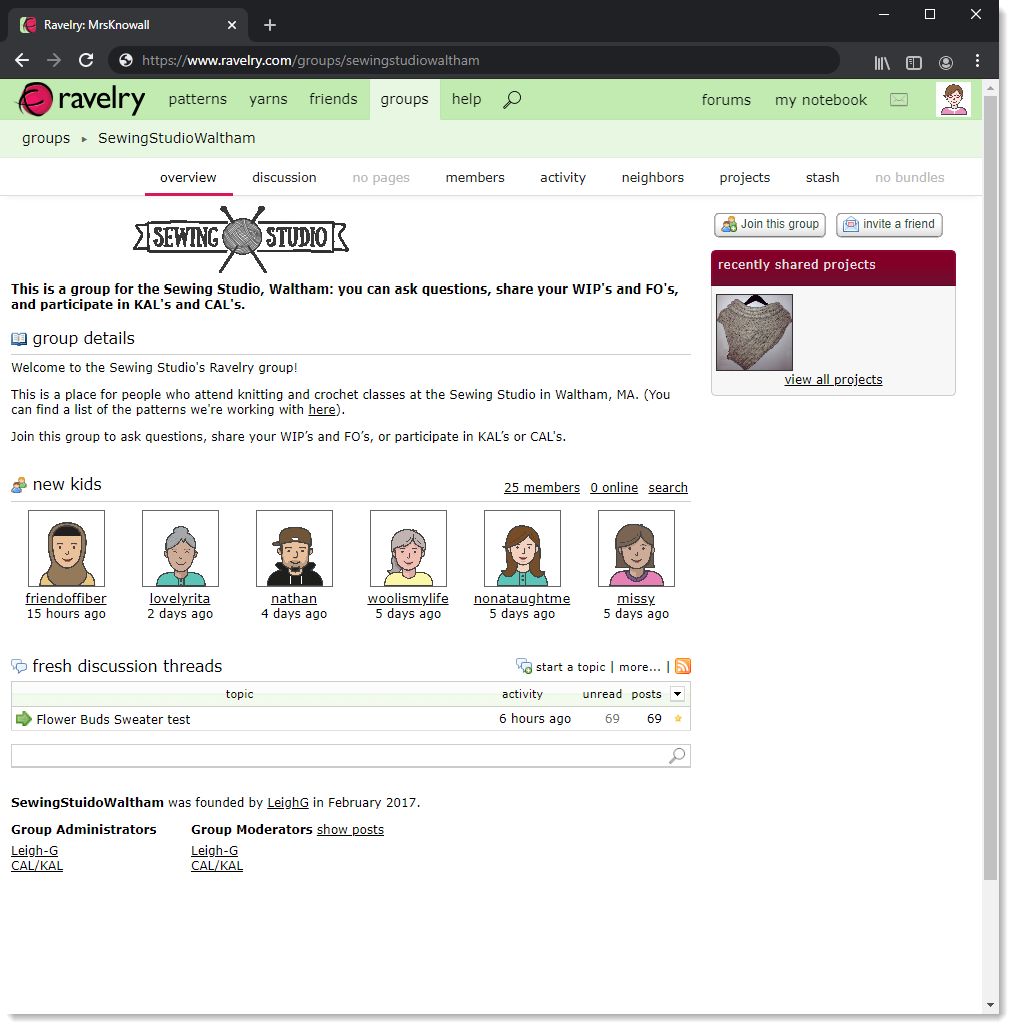Click the groups breadcrumb link

[x=46, y=138]
